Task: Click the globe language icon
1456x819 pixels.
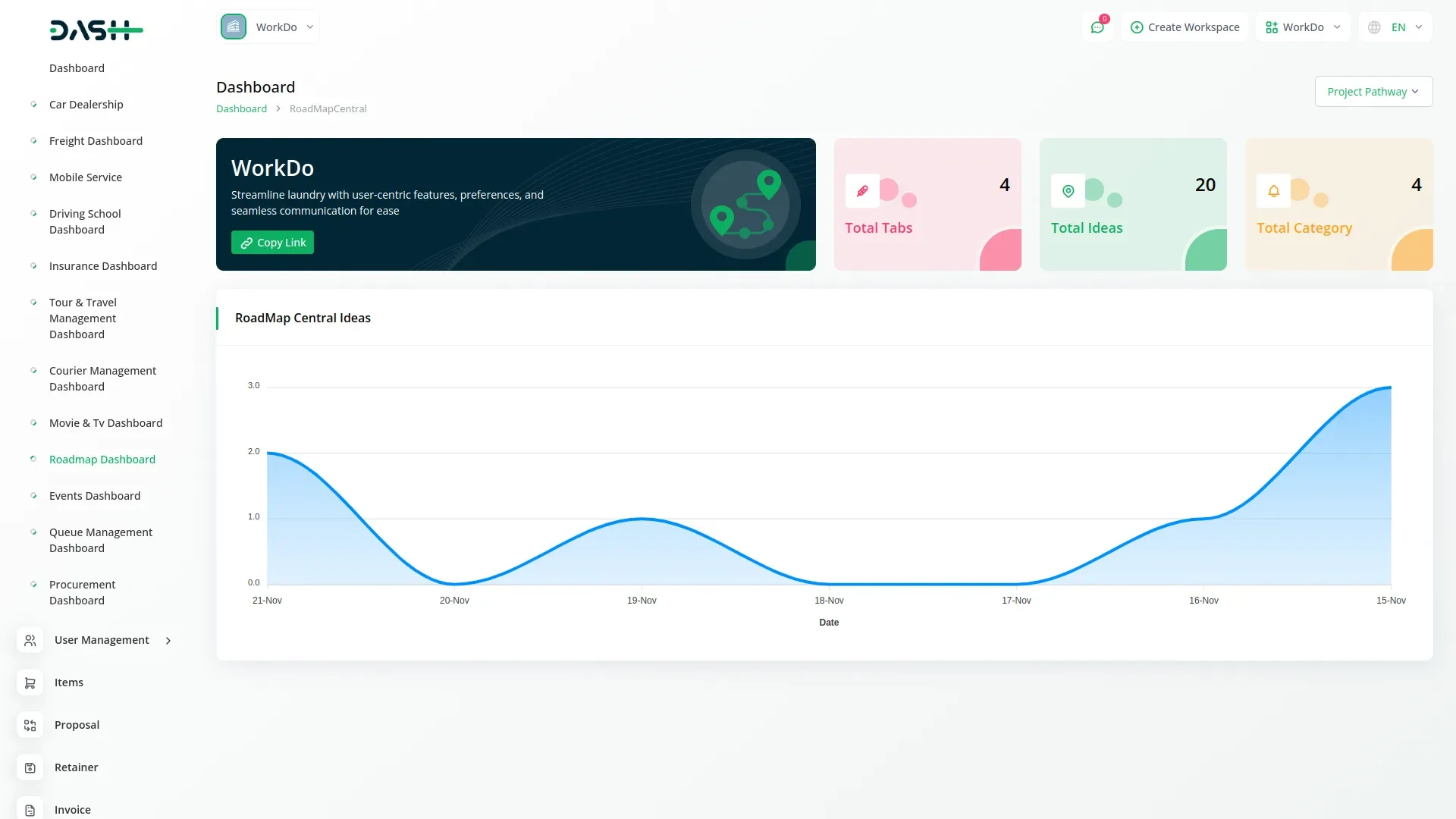Action: click(x=1374, y=27)
